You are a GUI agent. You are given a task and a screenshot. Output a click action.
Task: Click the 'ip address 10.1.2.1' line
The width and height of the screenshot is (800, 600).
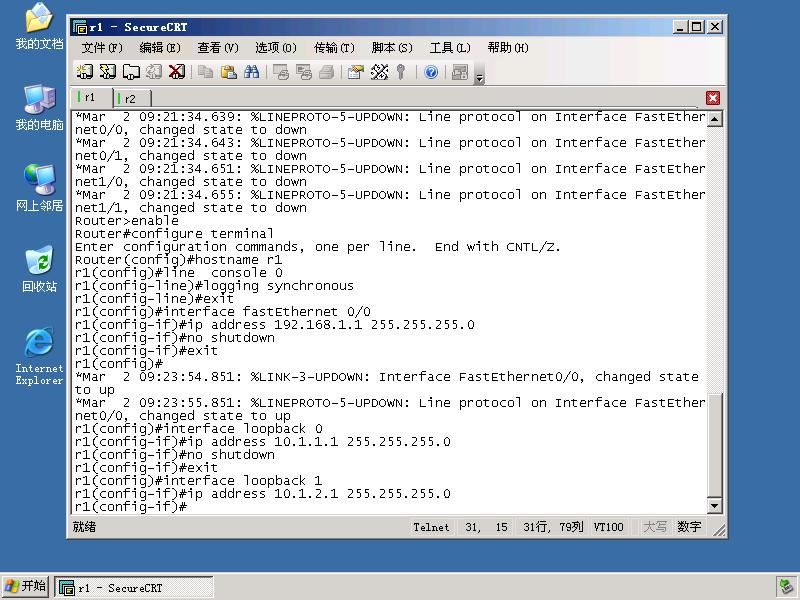pos(263,494)
